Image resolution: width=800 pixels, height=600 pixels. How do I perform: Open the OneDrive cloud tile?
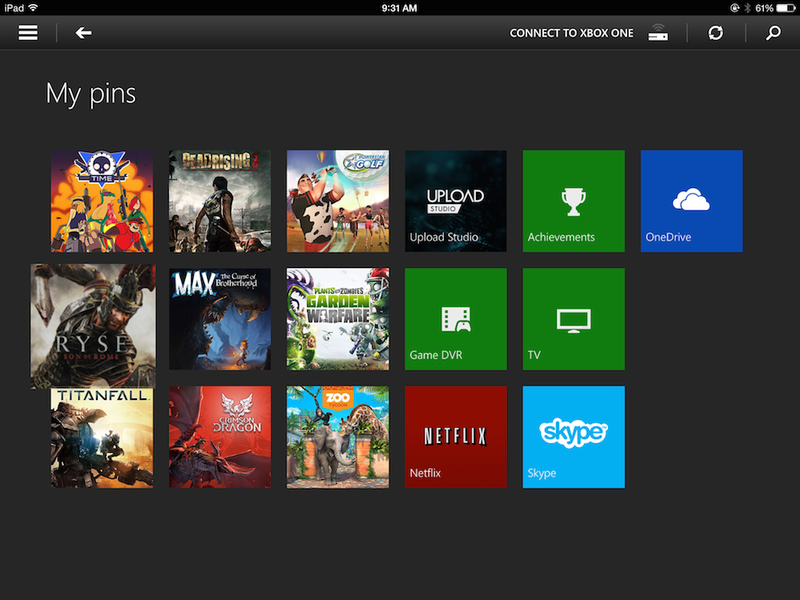(x=691, y=201)
